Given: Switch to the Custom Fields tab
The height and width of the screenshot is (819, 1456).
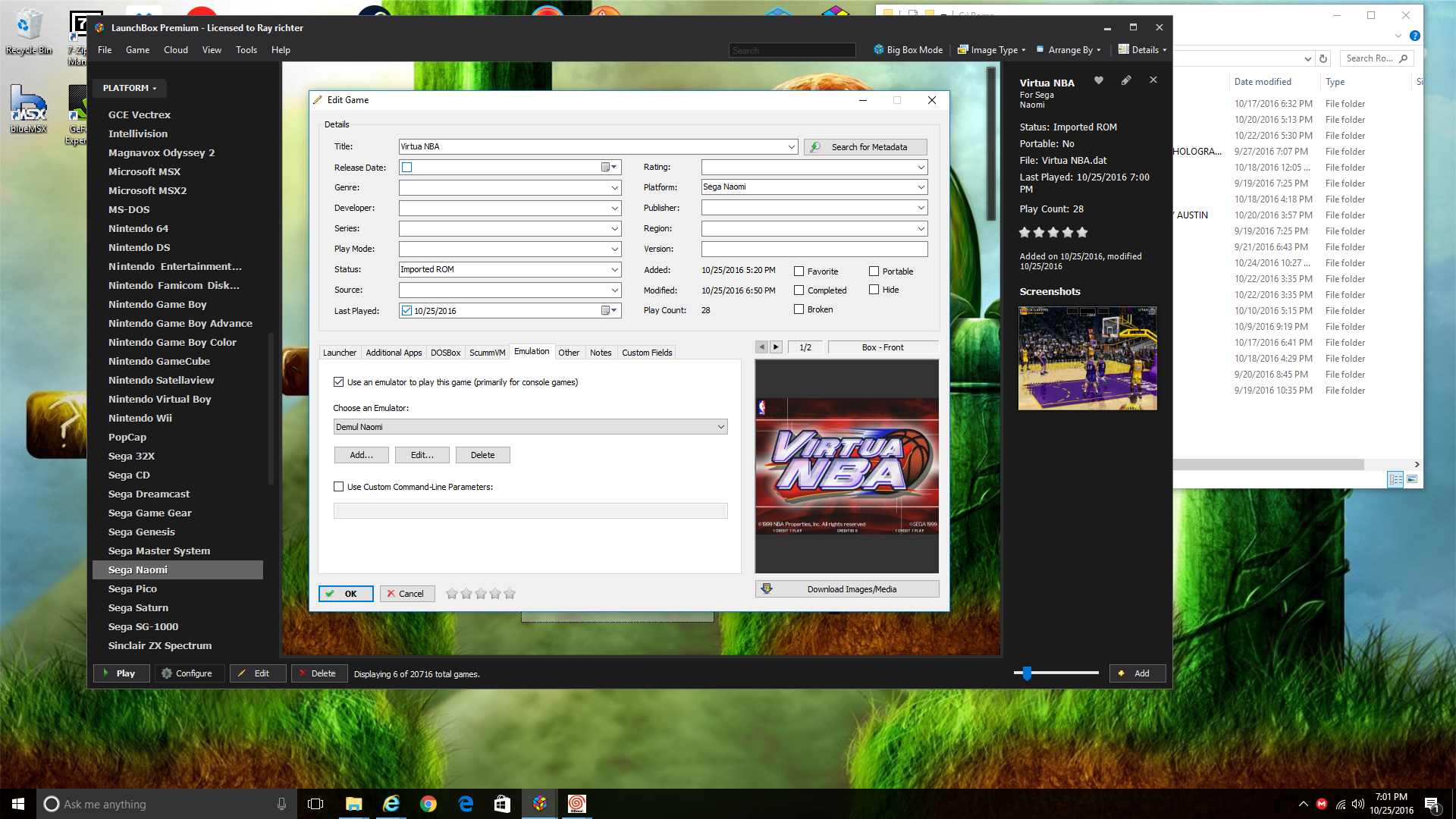Looking at the screenshot, I should tap(647, 353).
